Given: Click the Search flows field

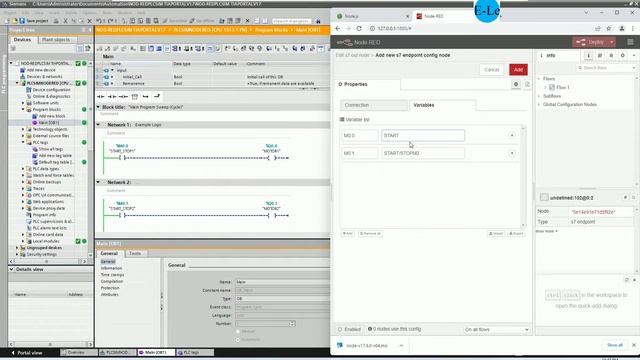Looking at the screenshot, I should pyautogui.click(x=605, y=68).
